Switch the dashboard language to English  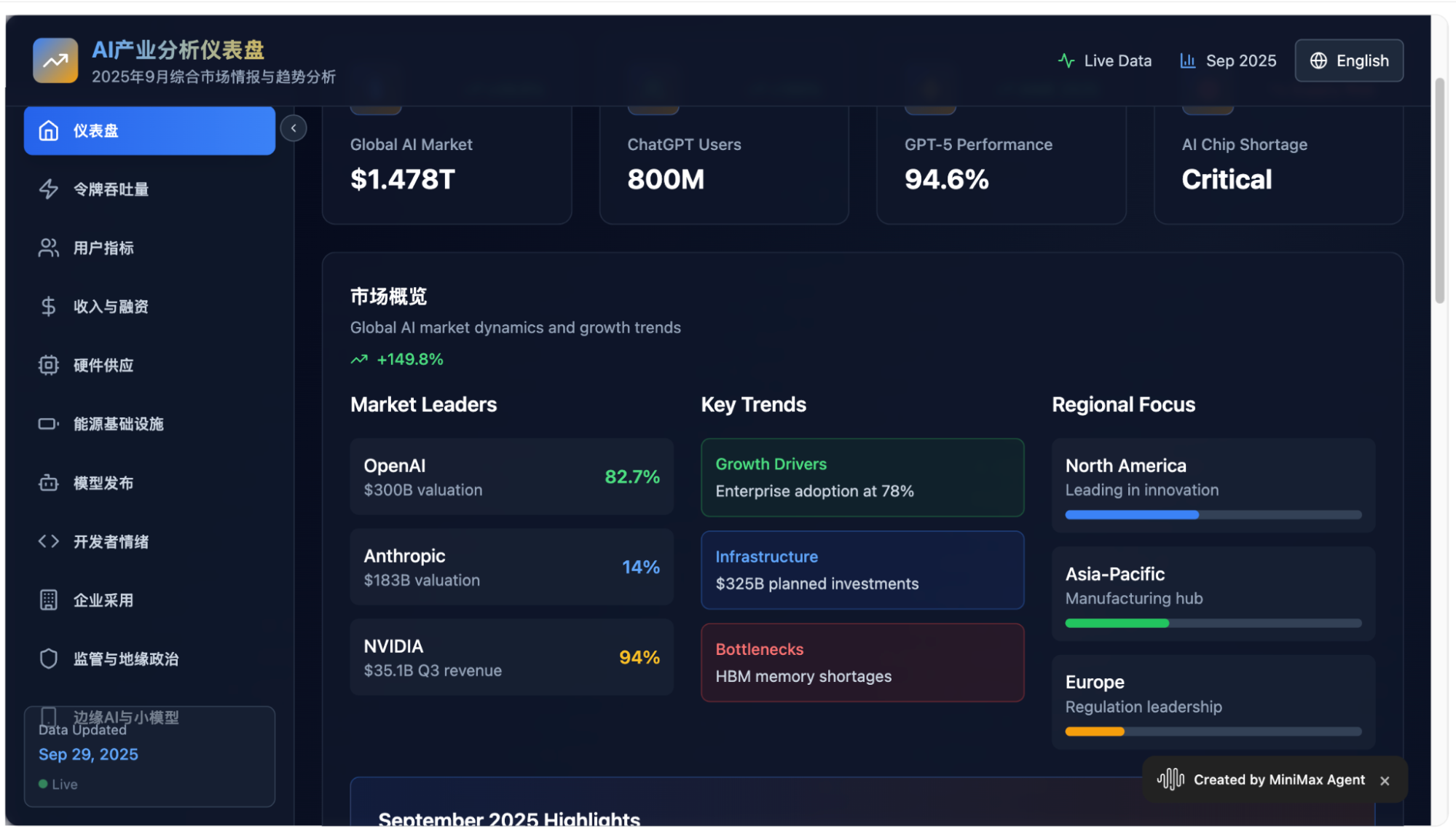coord(1349,60)
